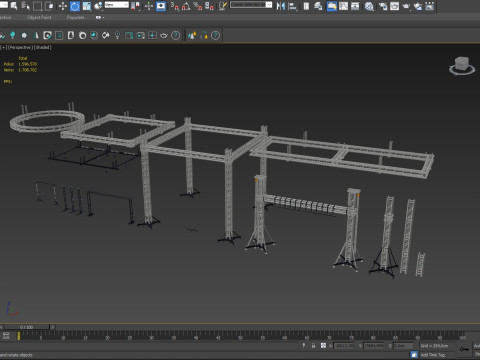This screenshot has height=360, width=480.
Task: Toggle the 3D Snaps button
Action: coord(174,6)
